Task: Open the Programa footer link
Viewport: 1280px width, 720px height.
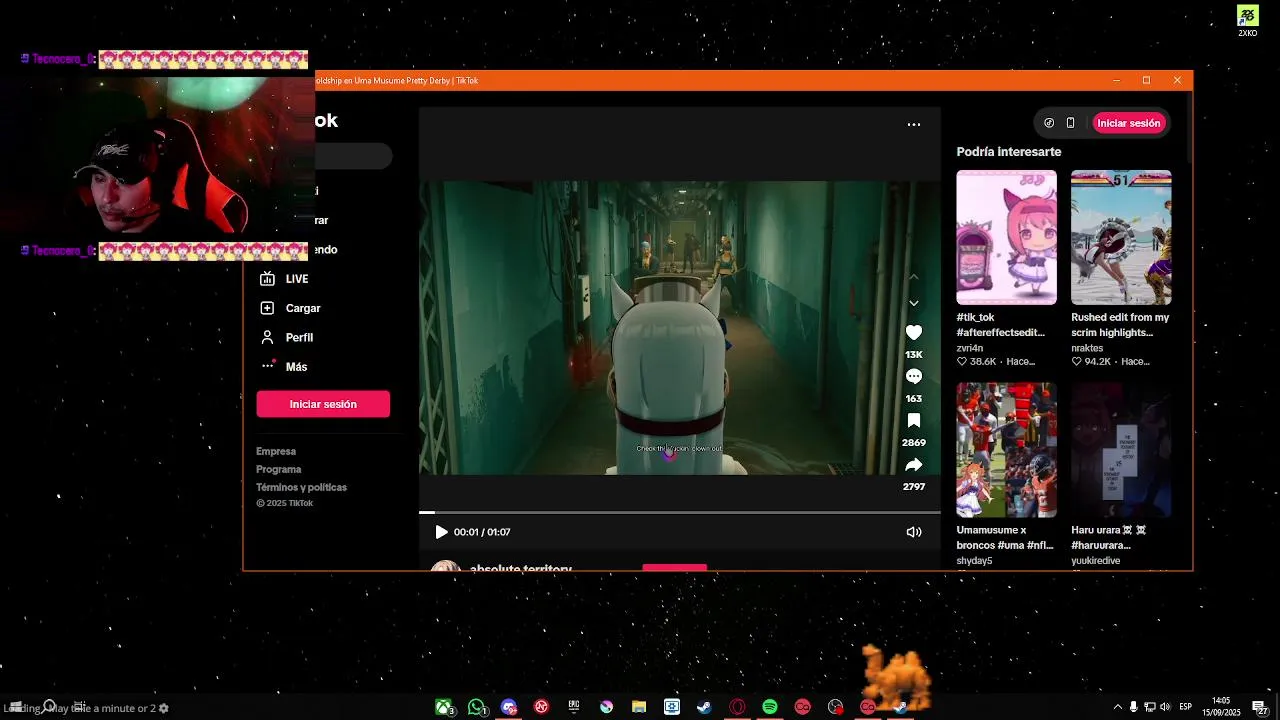Action: [x=279, y=469]
